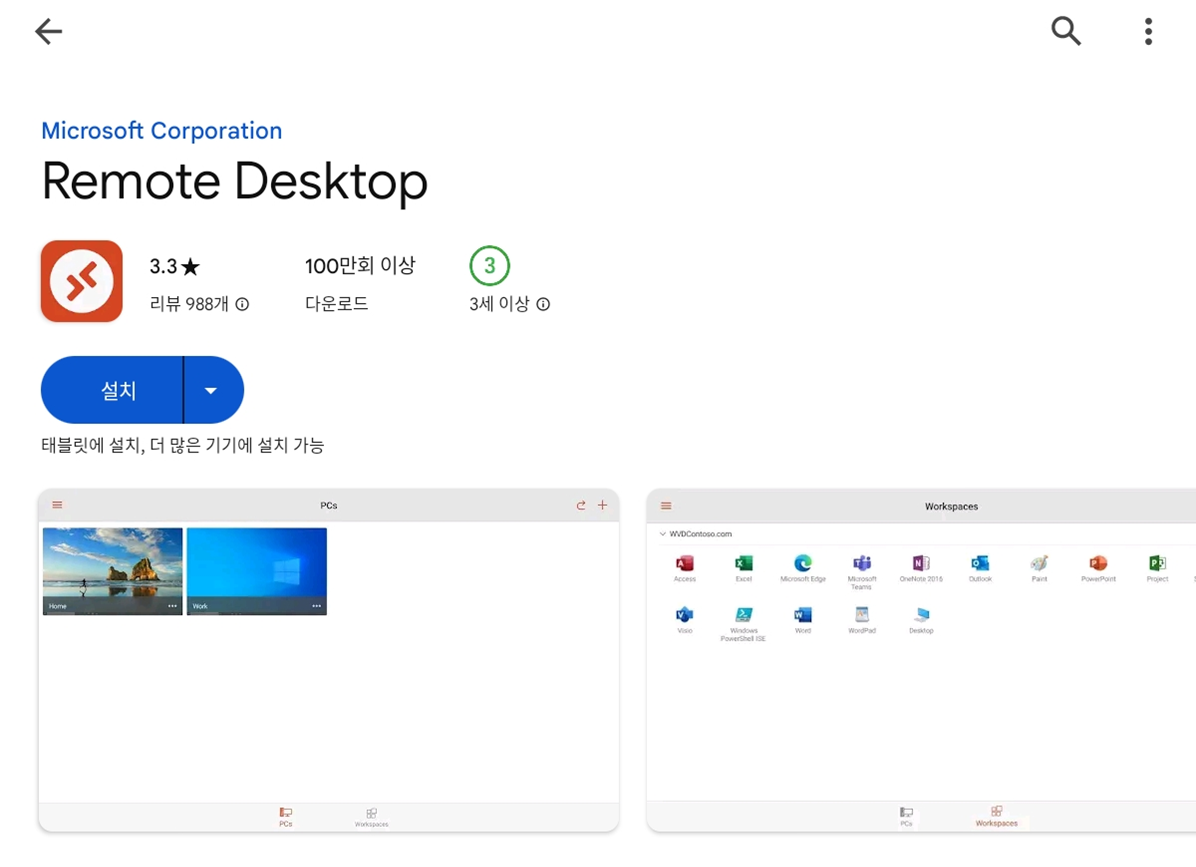1196x867 pixels.
Task: Open the dots menu on Work thumbnail
Action: [x=317, y=606]
